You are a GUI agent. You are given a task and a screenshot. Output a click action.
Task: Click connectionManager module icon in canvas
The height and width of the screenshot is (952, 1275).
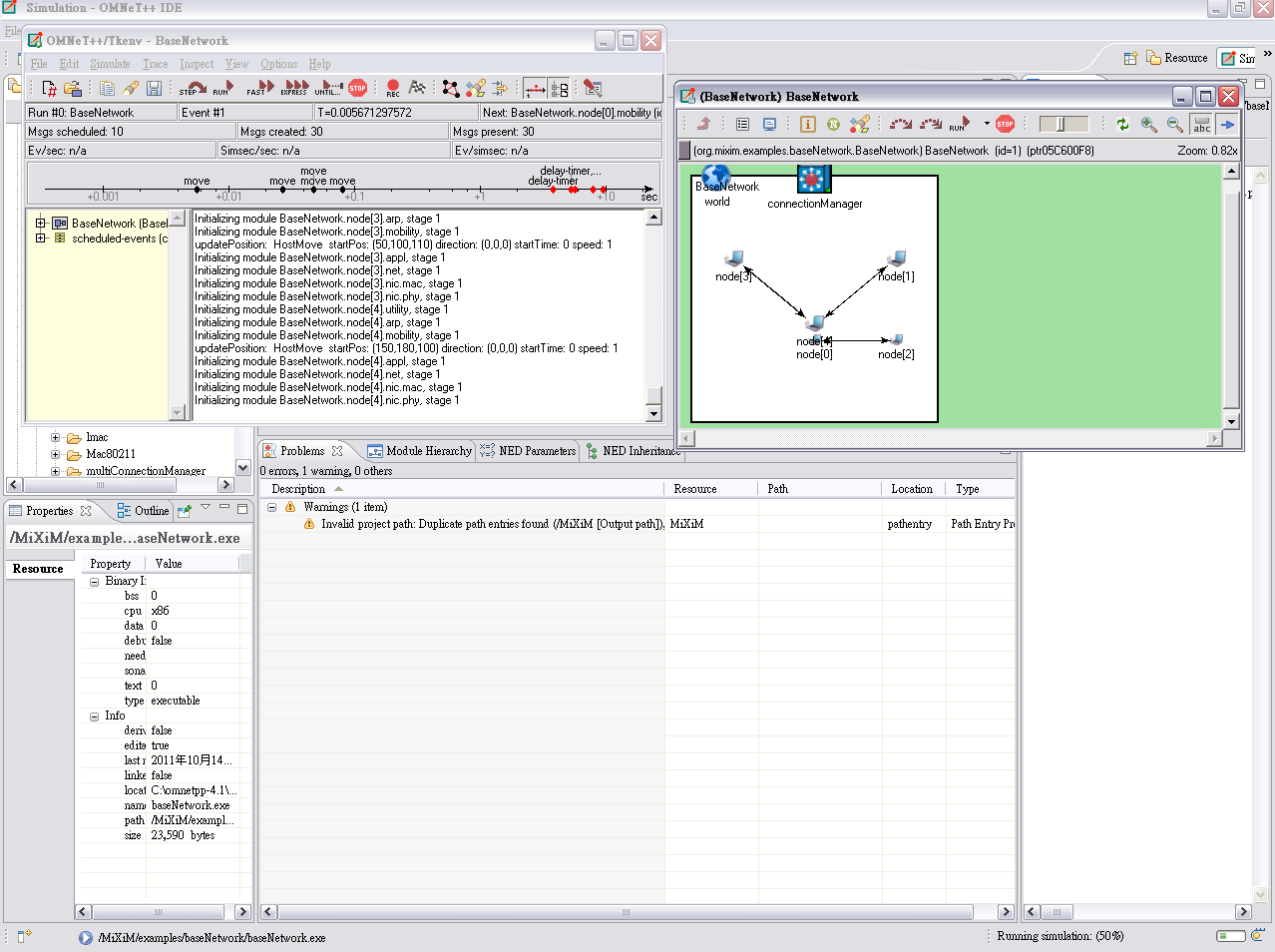pos(814,179)
